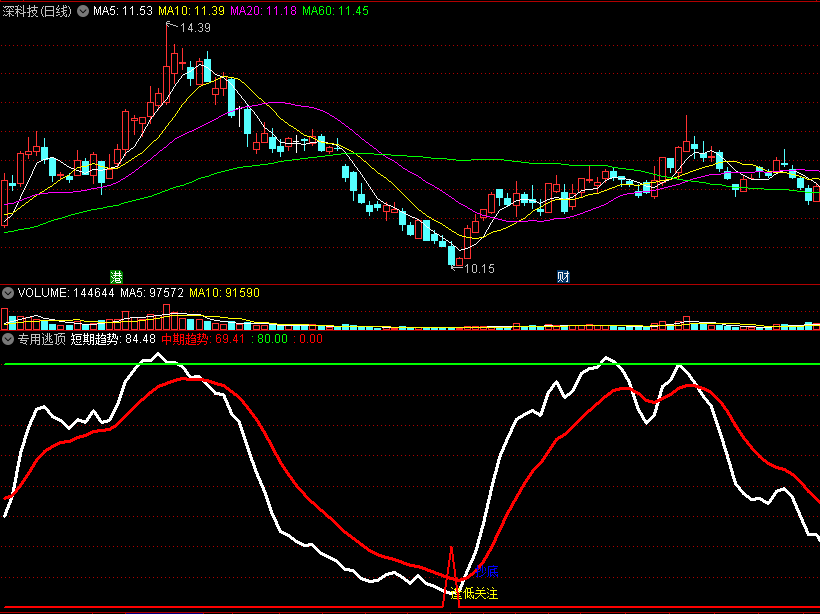
Task: Click the volume MA10: 91590 label
Action: tap(224, 293)
